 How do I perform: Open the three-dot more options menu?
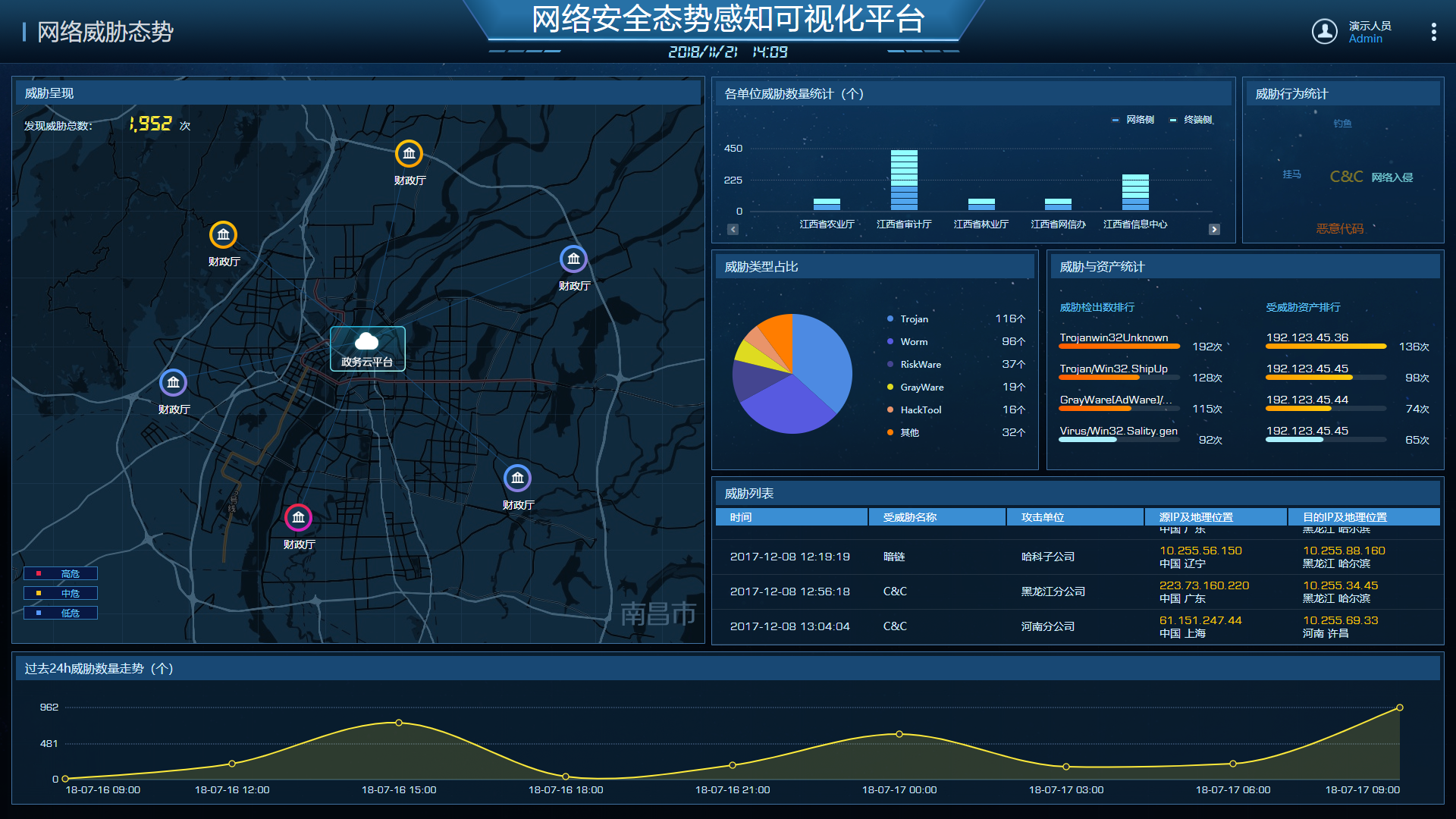click(1433, 32)
